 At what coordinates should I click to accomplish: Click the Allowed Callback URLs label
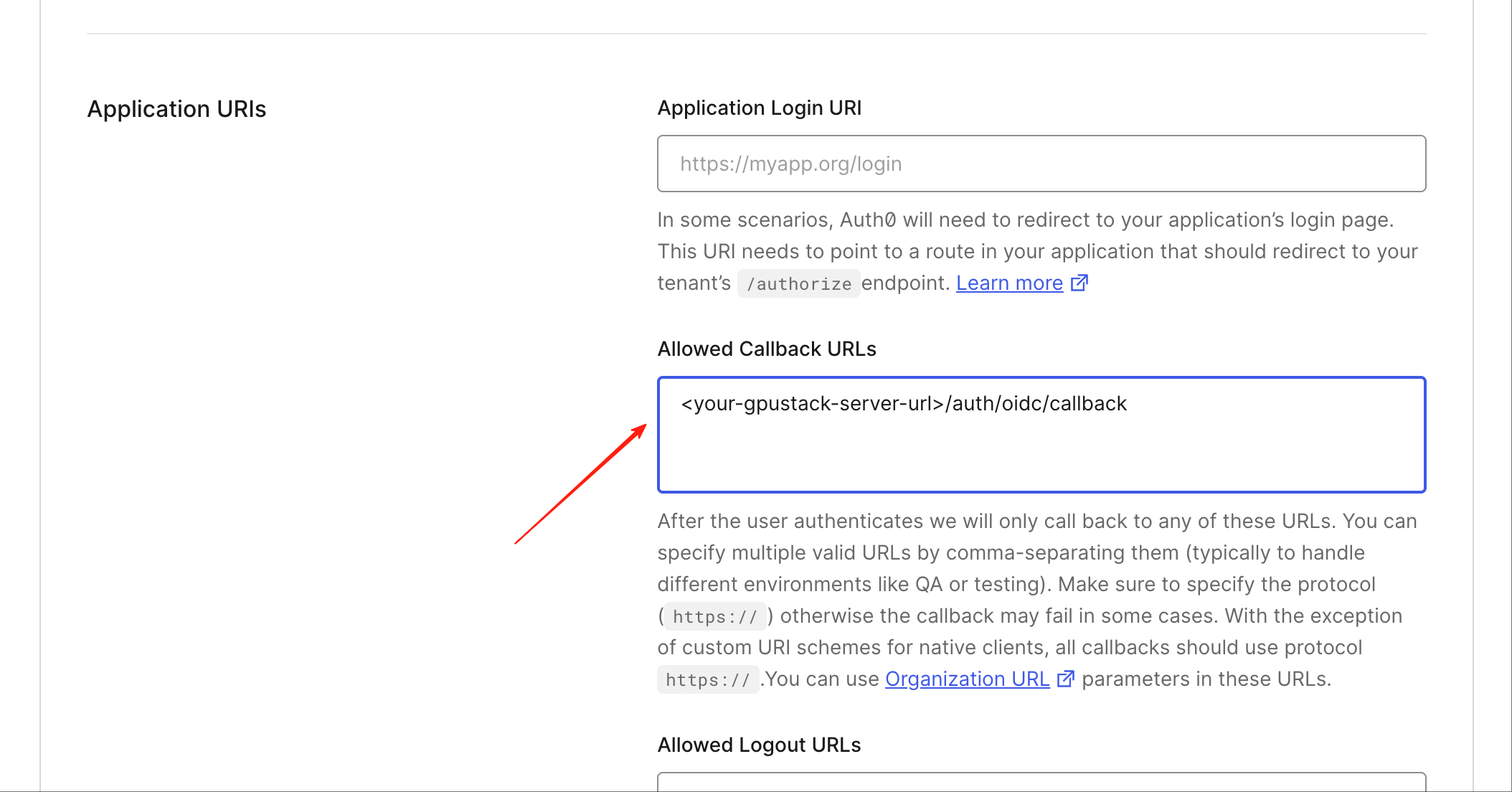(x=767, y=349)
